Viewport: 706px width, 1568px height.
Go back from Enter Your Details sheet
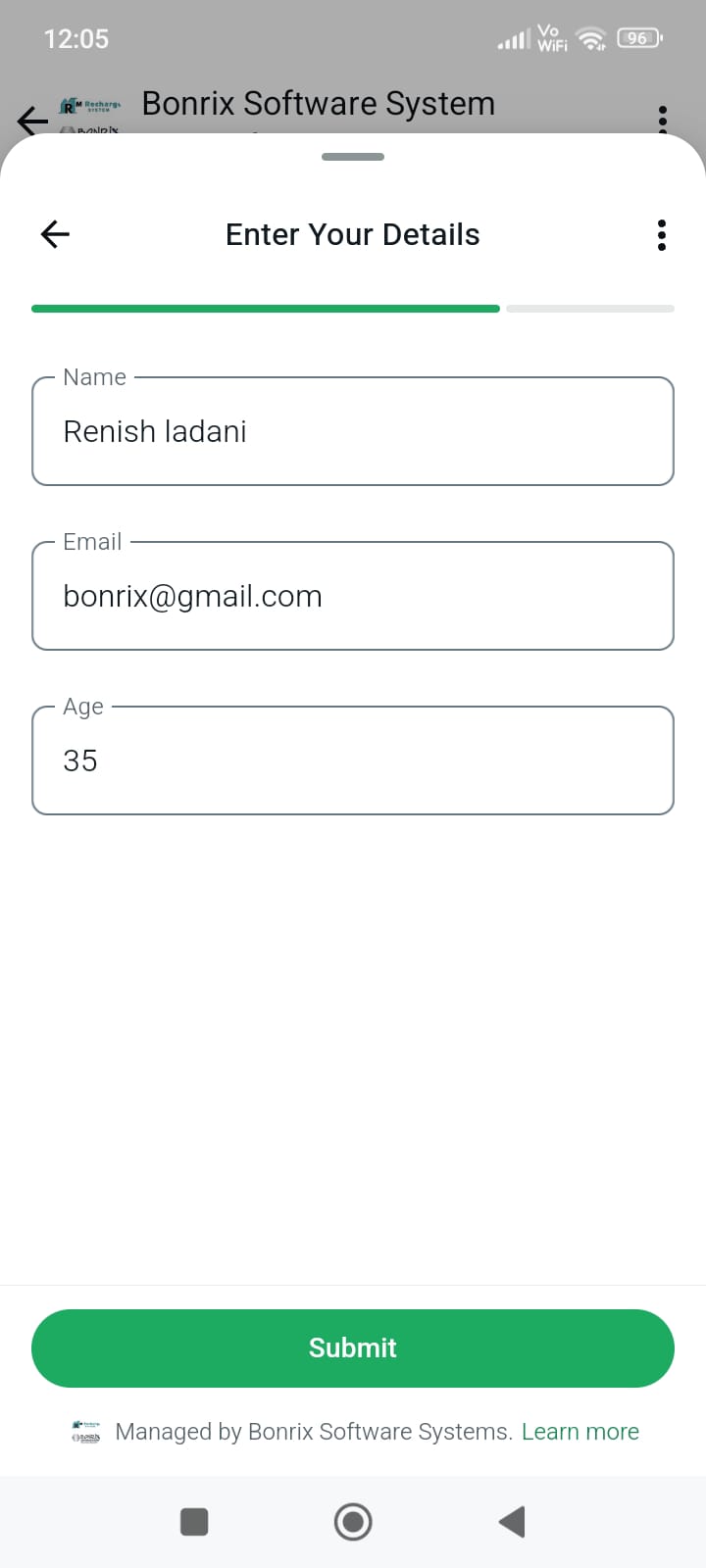(x=55, y=234)
